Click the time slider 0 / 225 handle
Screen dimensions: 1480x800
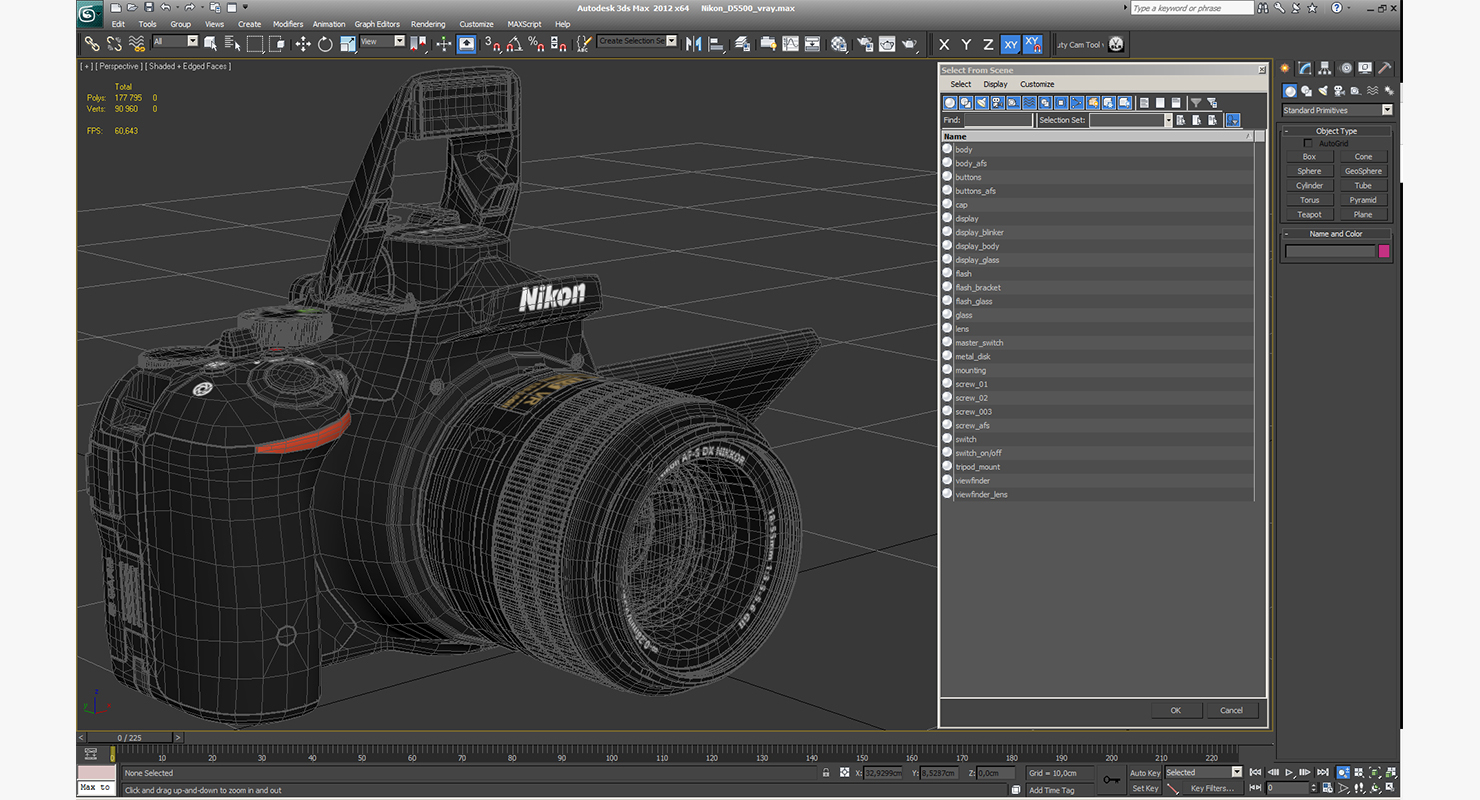[130, 737]
